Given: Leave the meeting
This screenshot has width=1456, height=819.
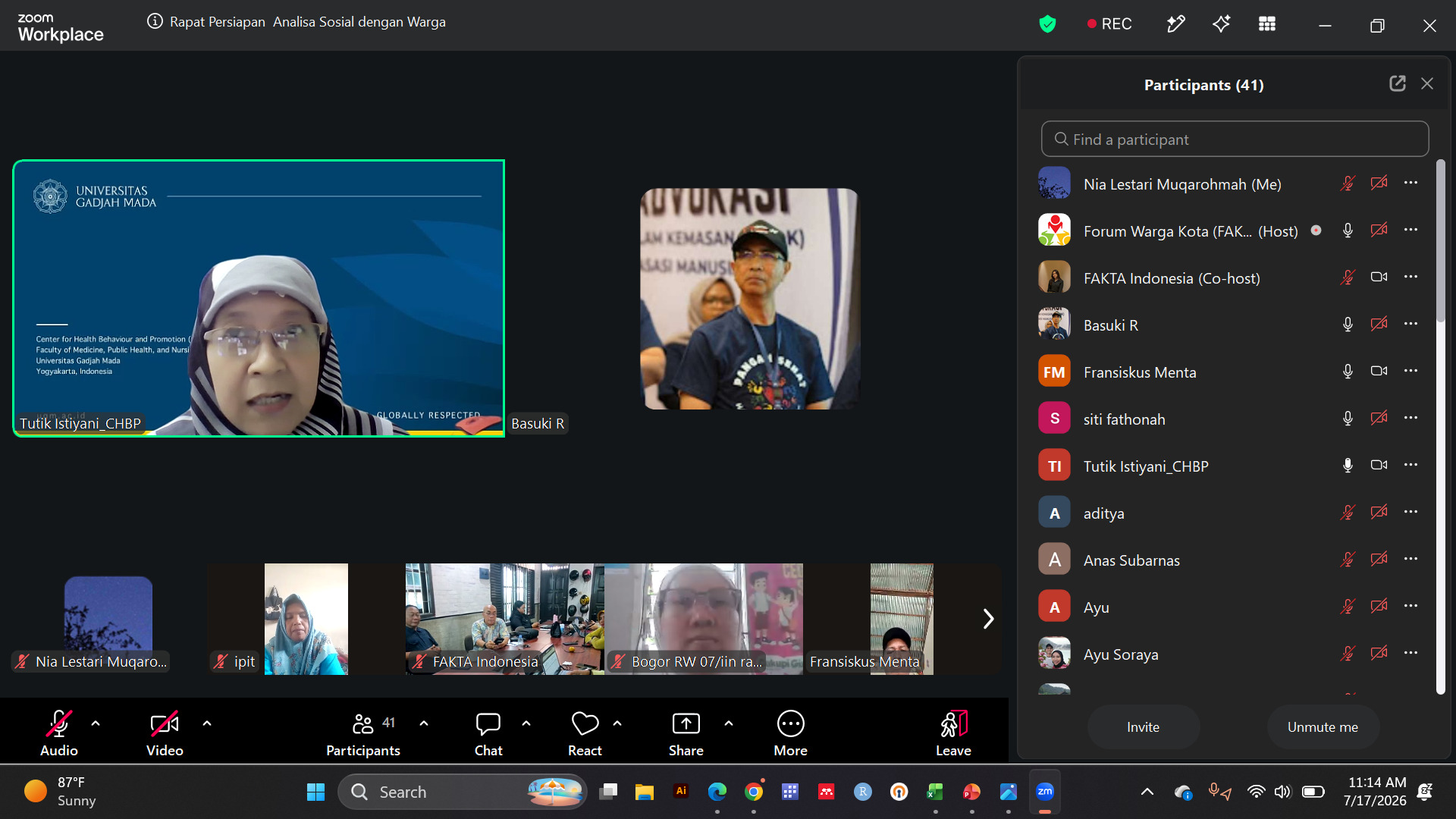Looking at the screenshot, I should point(953,733).
